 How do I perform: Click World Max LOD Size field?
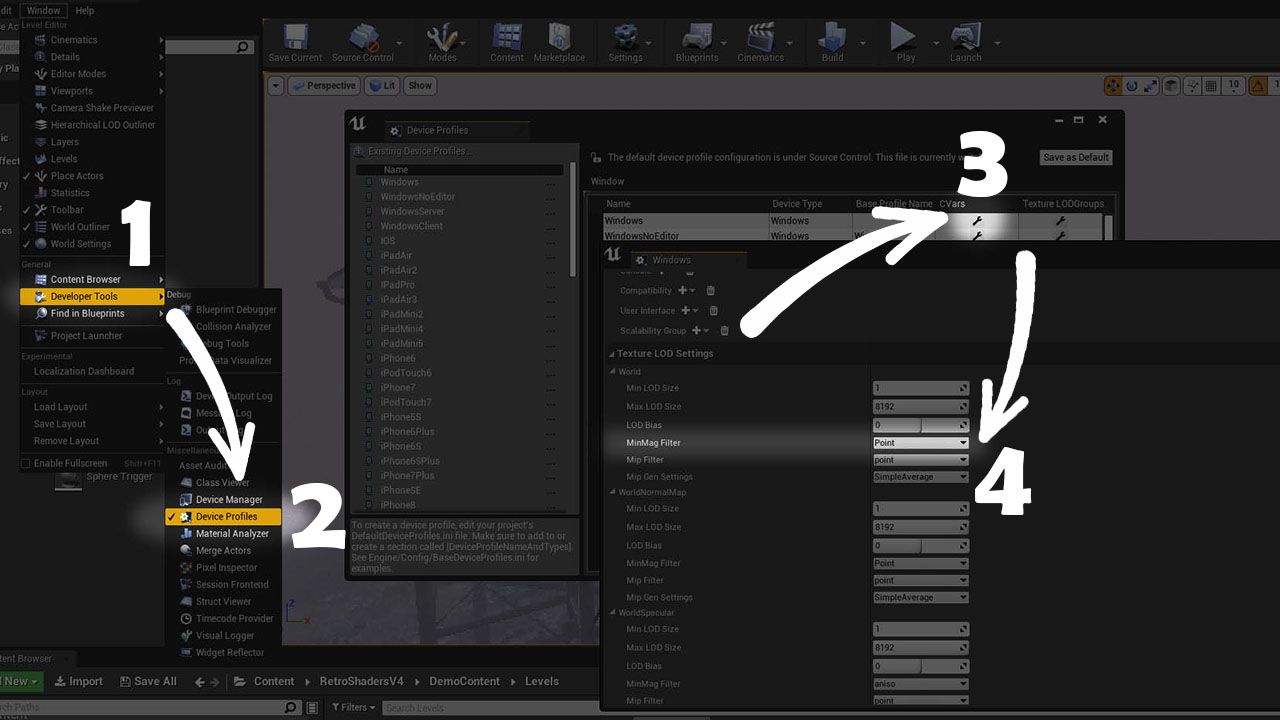[x=920, y=407]
